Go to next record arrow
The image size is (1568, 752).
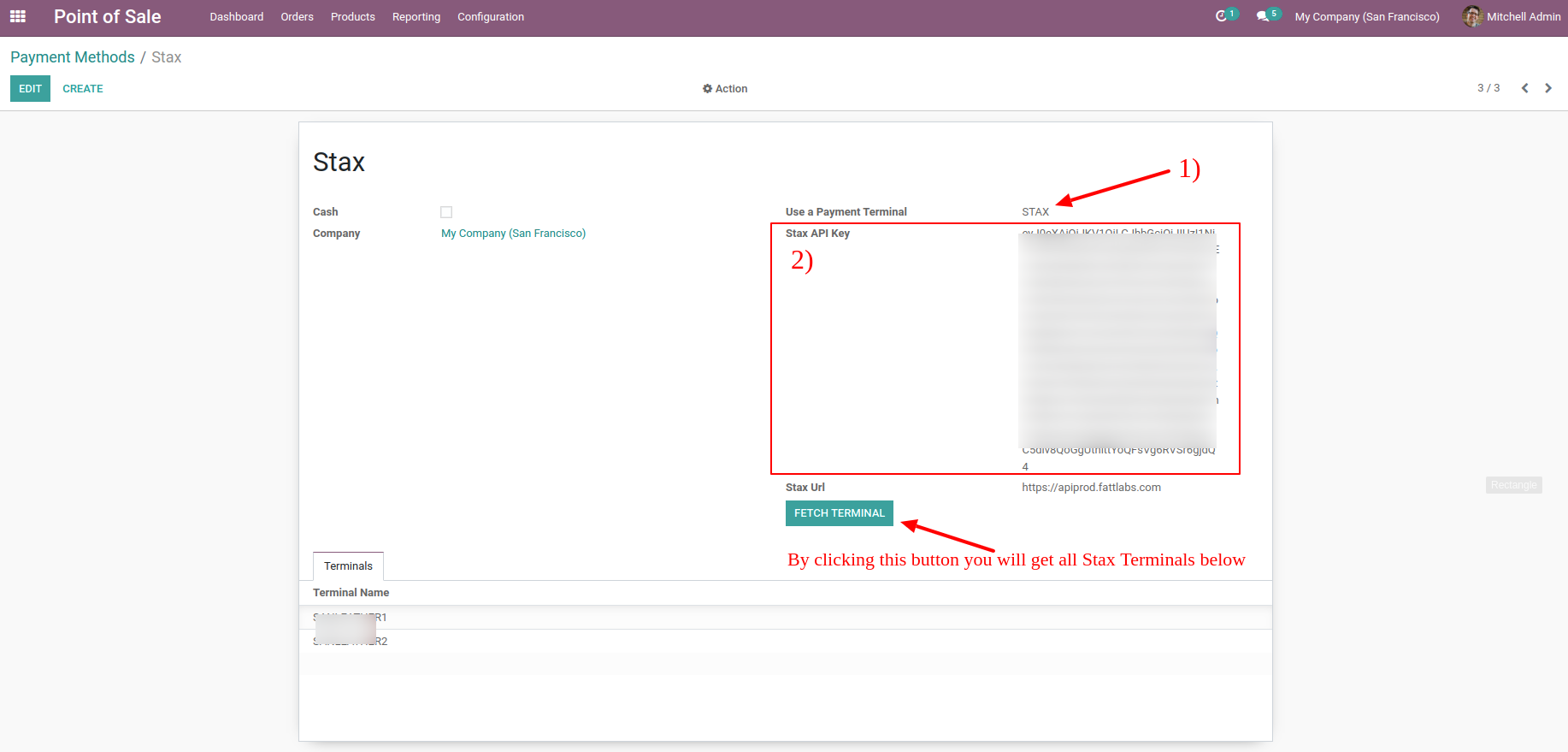pos(1547,88)
